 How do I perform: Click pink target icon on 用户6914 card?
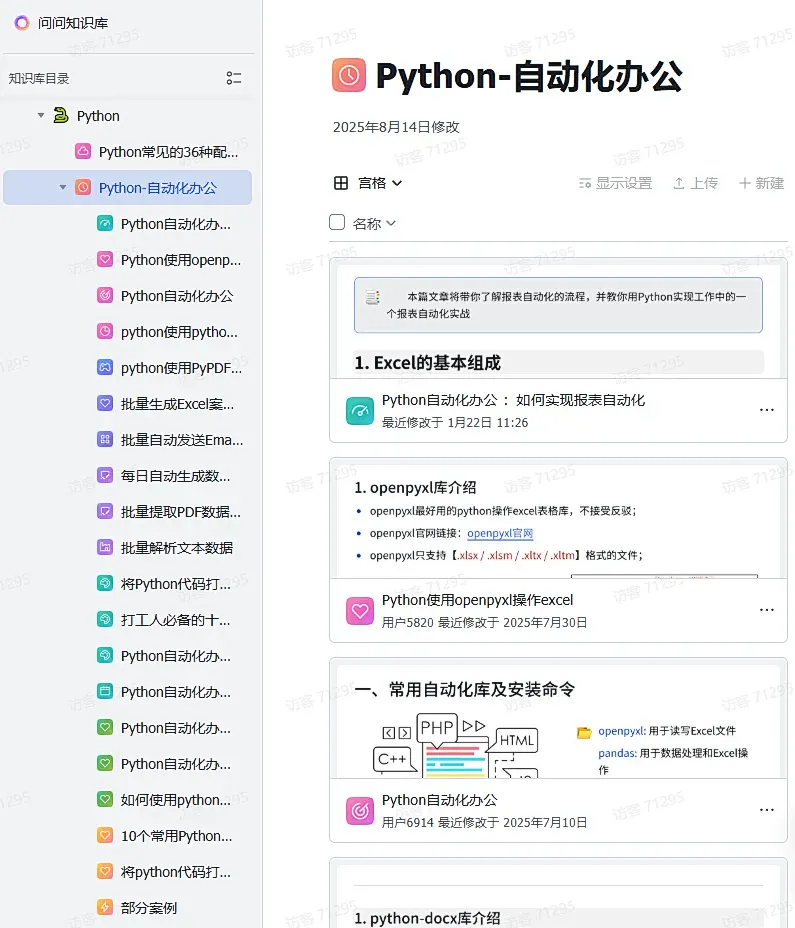pos(360,811)
